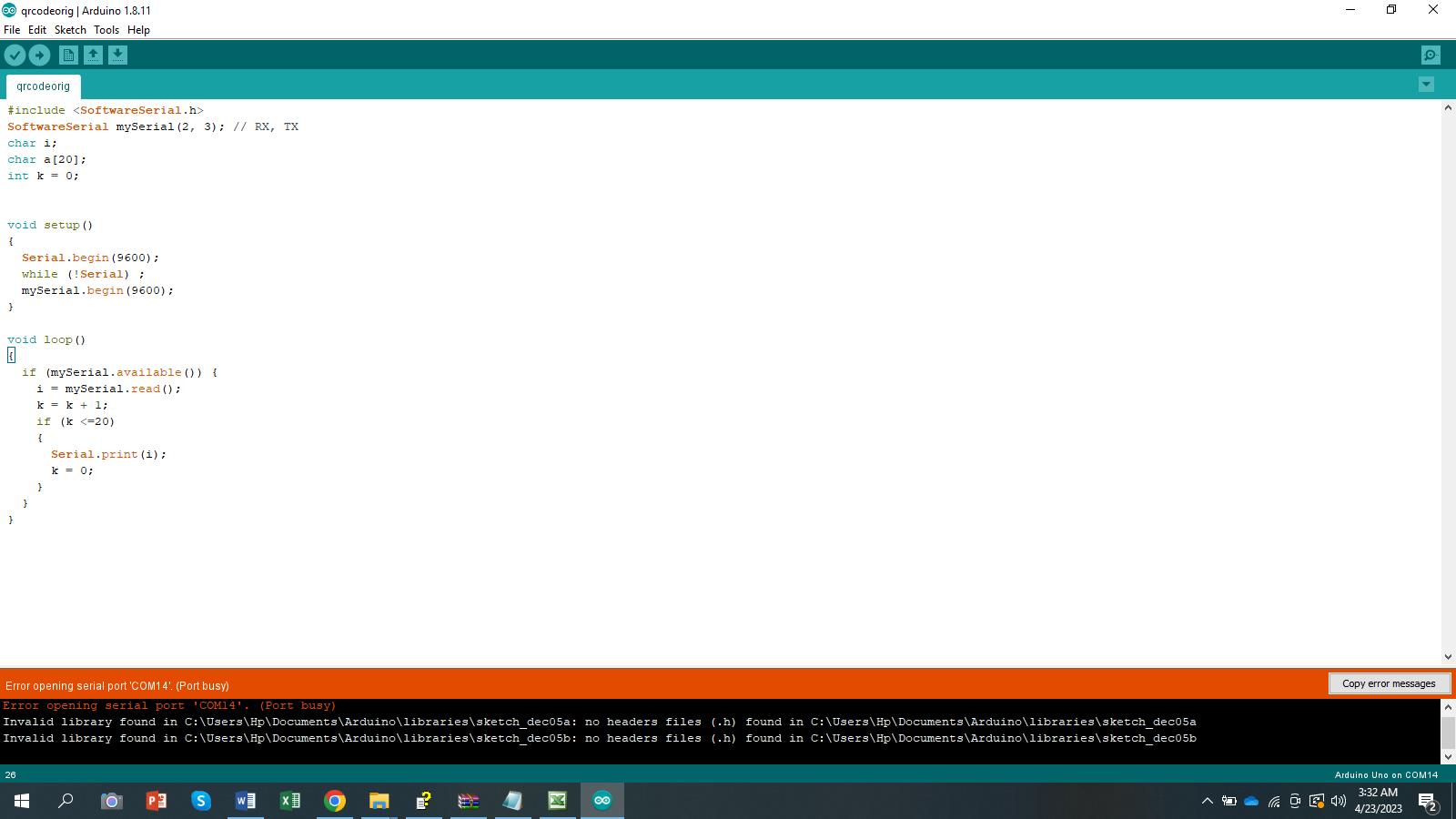The image size is (1456, 819).
Task: Click the taskbar search magnifier icon
Action: coord(65,801)
